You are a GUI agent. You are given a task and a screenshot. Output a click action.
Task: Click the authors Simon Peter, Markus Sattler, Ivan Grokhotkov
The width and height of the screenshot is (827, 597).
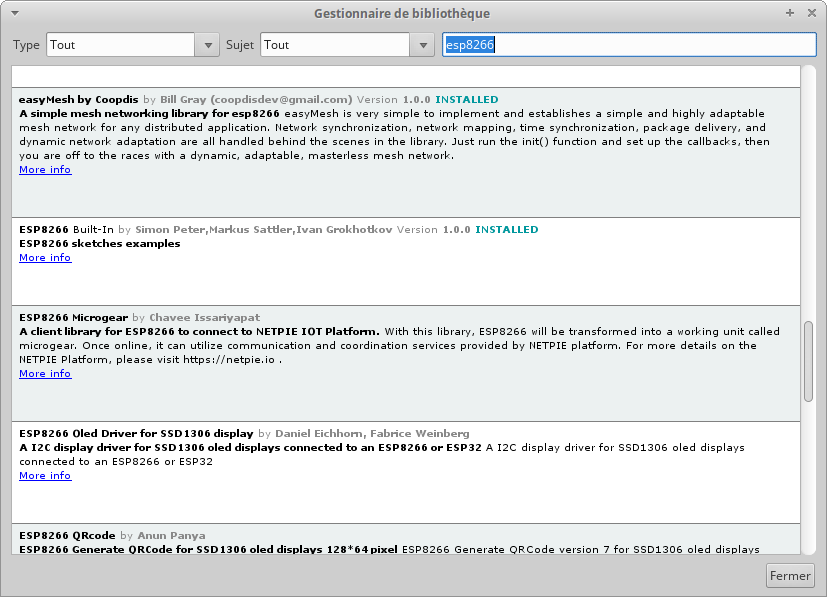[264, 229]
